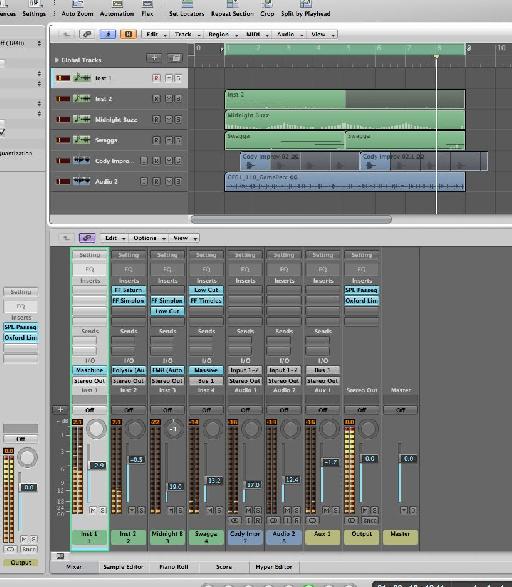The image size is (512, 587).
Task: Click the Inst 1 volume fader in mixer
Action: (x=98, y=465)
